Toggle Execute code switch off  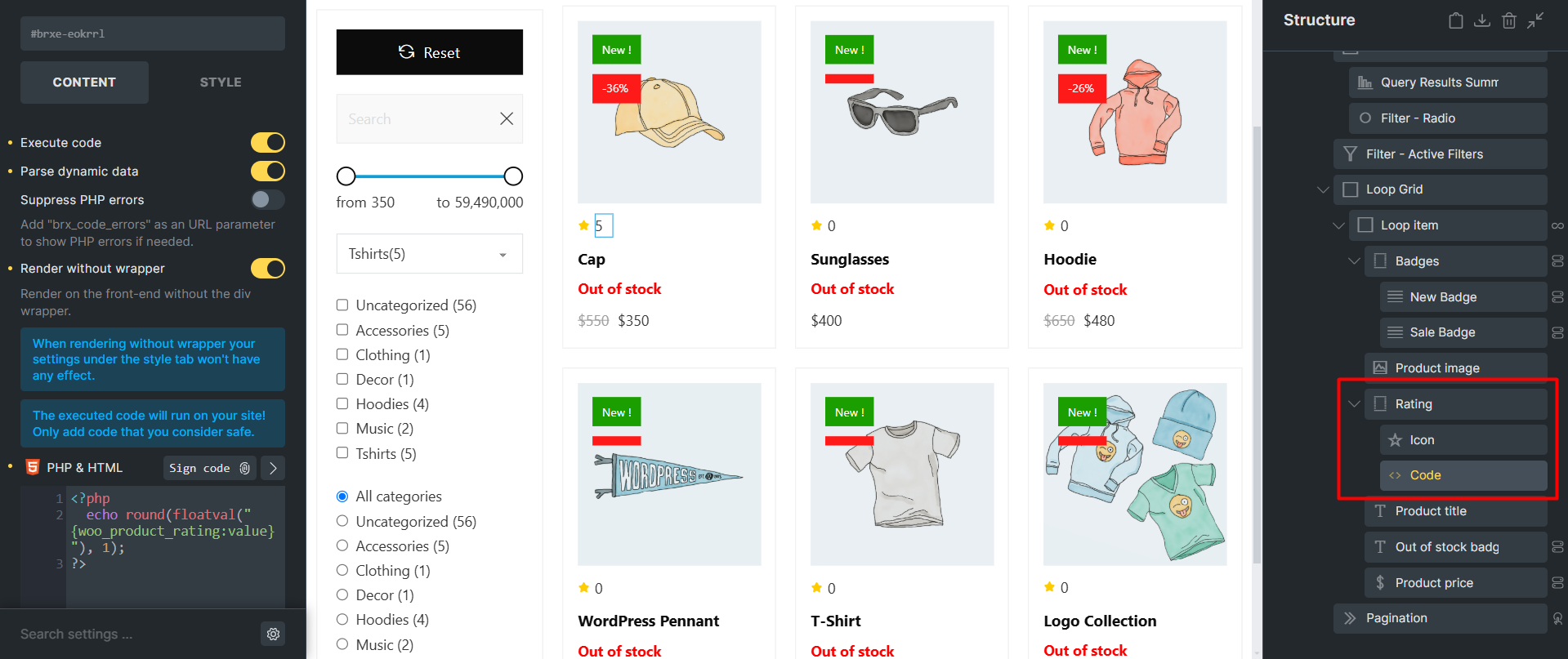click(268, 143)
